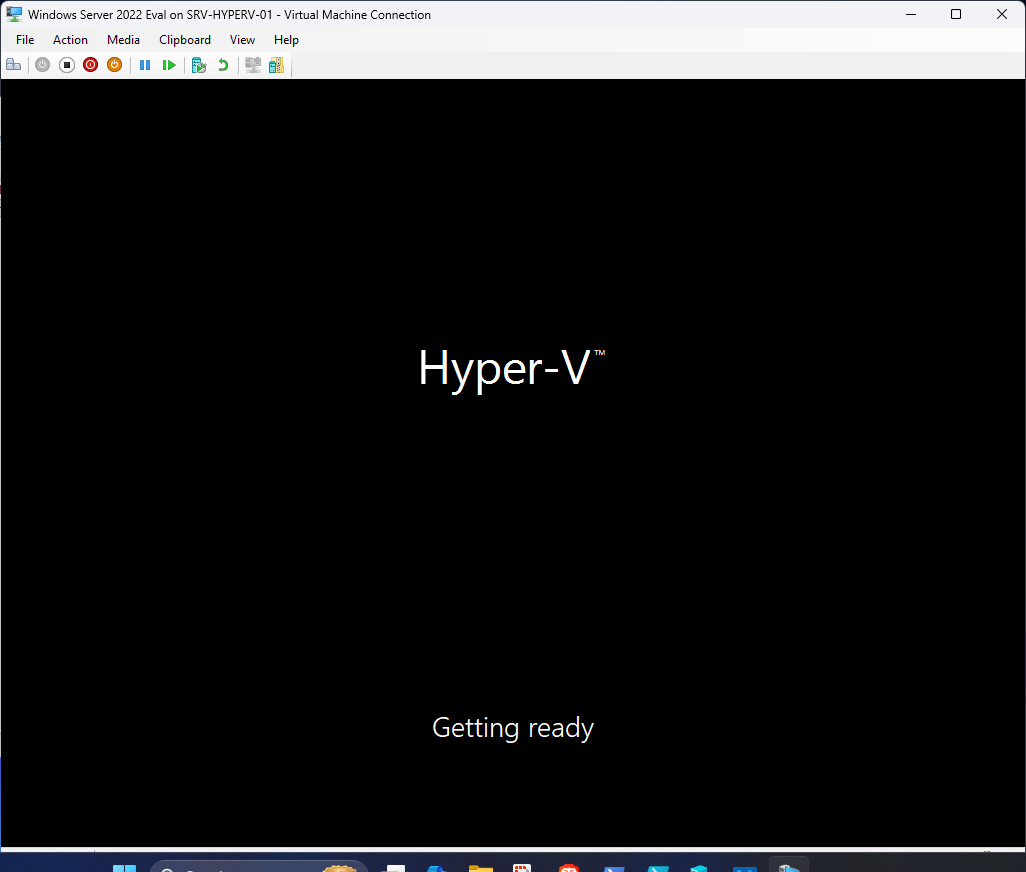
Task: Open the Windows Start menu
Action: tap(124, 866)
